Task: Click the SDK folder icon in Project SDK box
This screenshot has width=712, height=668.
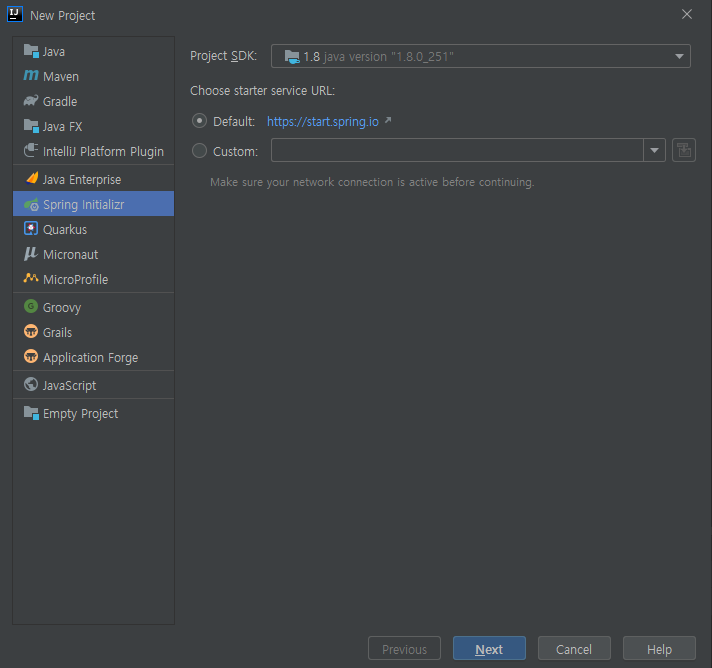Action: tap(292, 57)
